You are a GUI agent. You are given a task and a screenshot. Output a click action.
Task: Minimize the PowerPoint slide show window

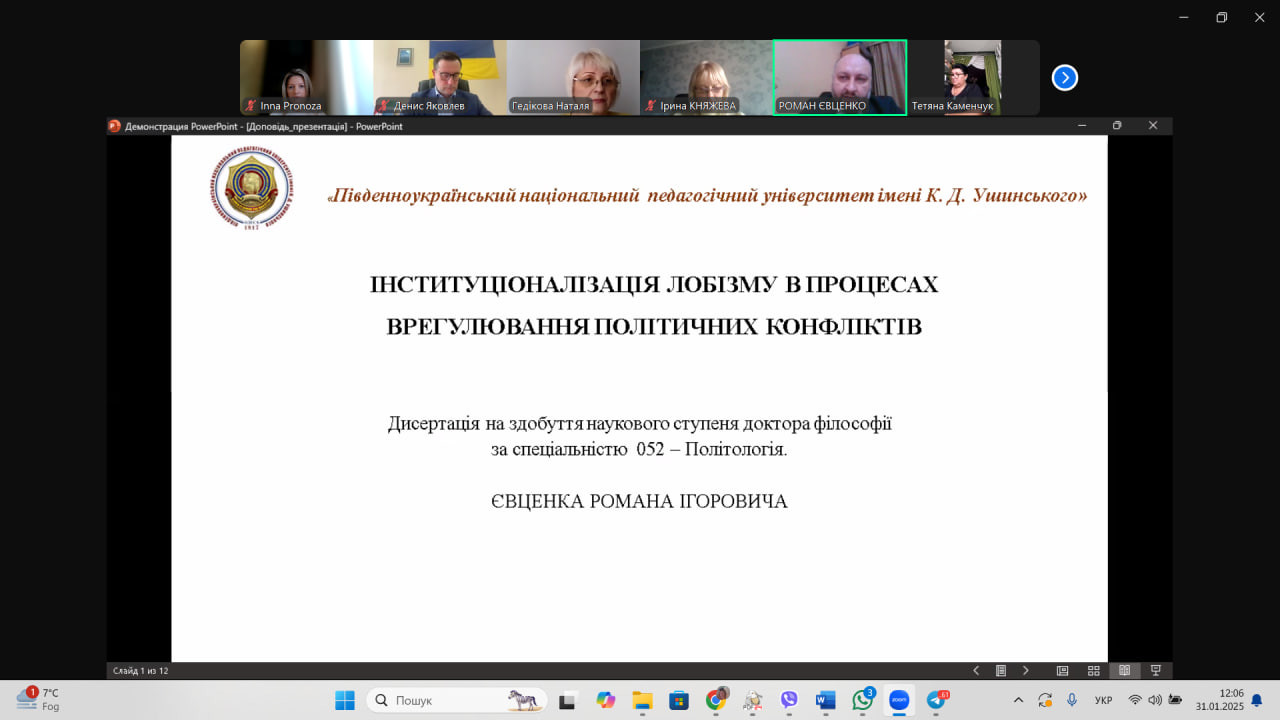[x=1082, y=126]
